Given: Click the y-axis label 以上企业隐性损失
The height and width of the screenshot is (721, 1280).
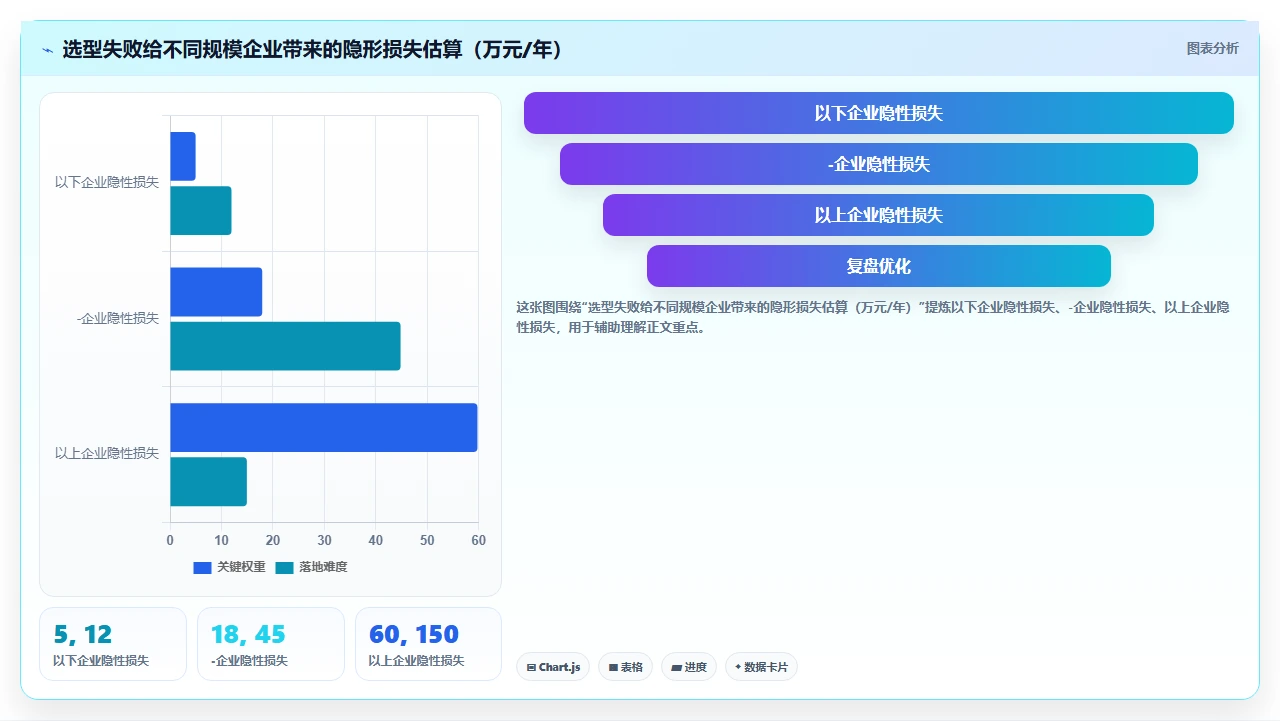Looking at the screenshot, I should click(107, 454).
